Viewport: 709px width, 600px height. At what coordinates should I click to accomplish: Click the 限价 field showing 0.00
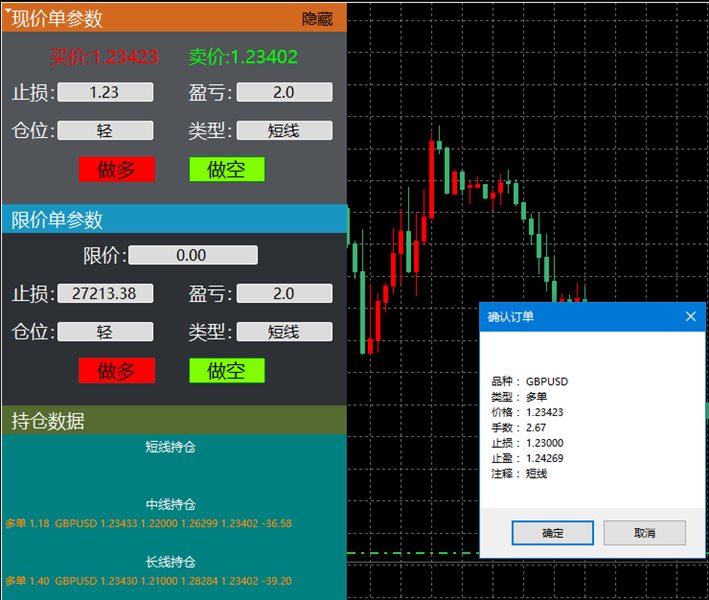tap(193, 255)
